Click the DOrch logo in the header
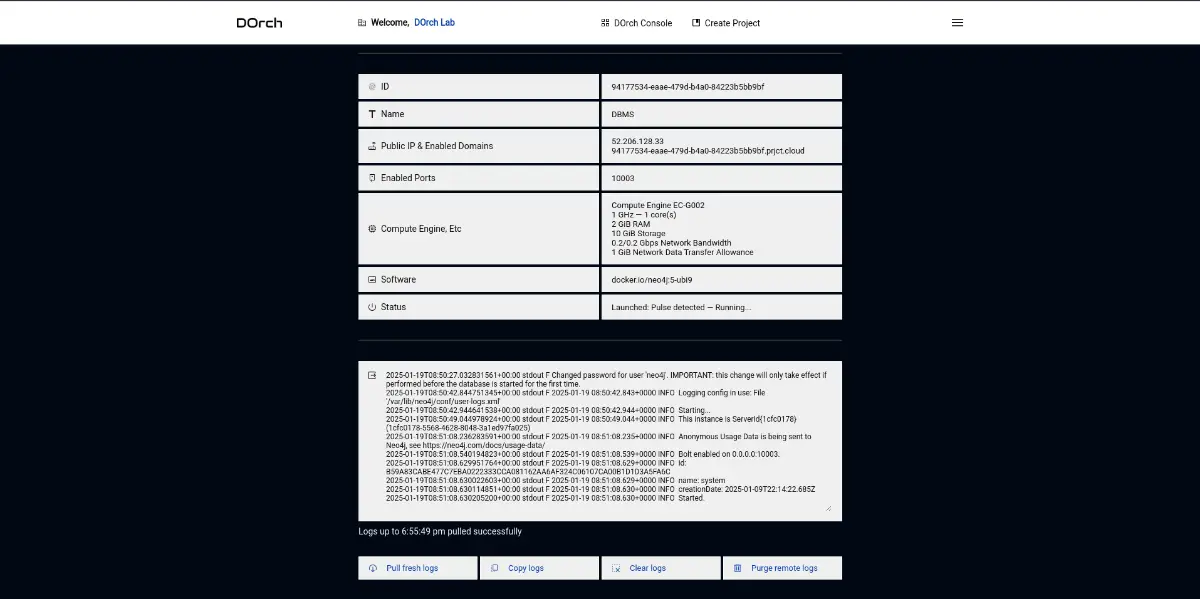 [259, 23]
